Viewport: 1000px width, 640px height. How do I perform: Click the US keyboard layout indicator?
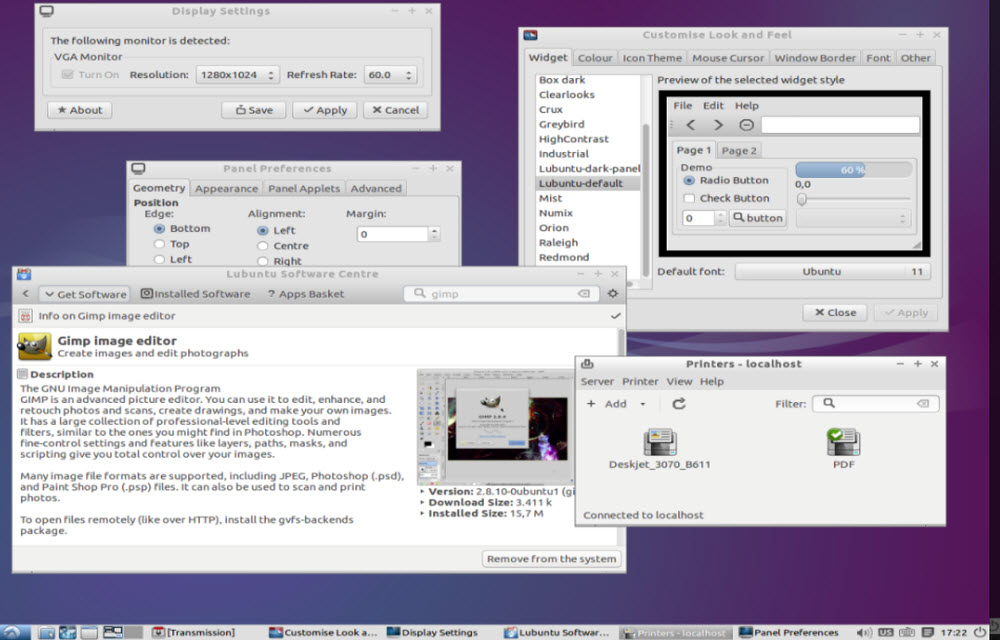886,632
